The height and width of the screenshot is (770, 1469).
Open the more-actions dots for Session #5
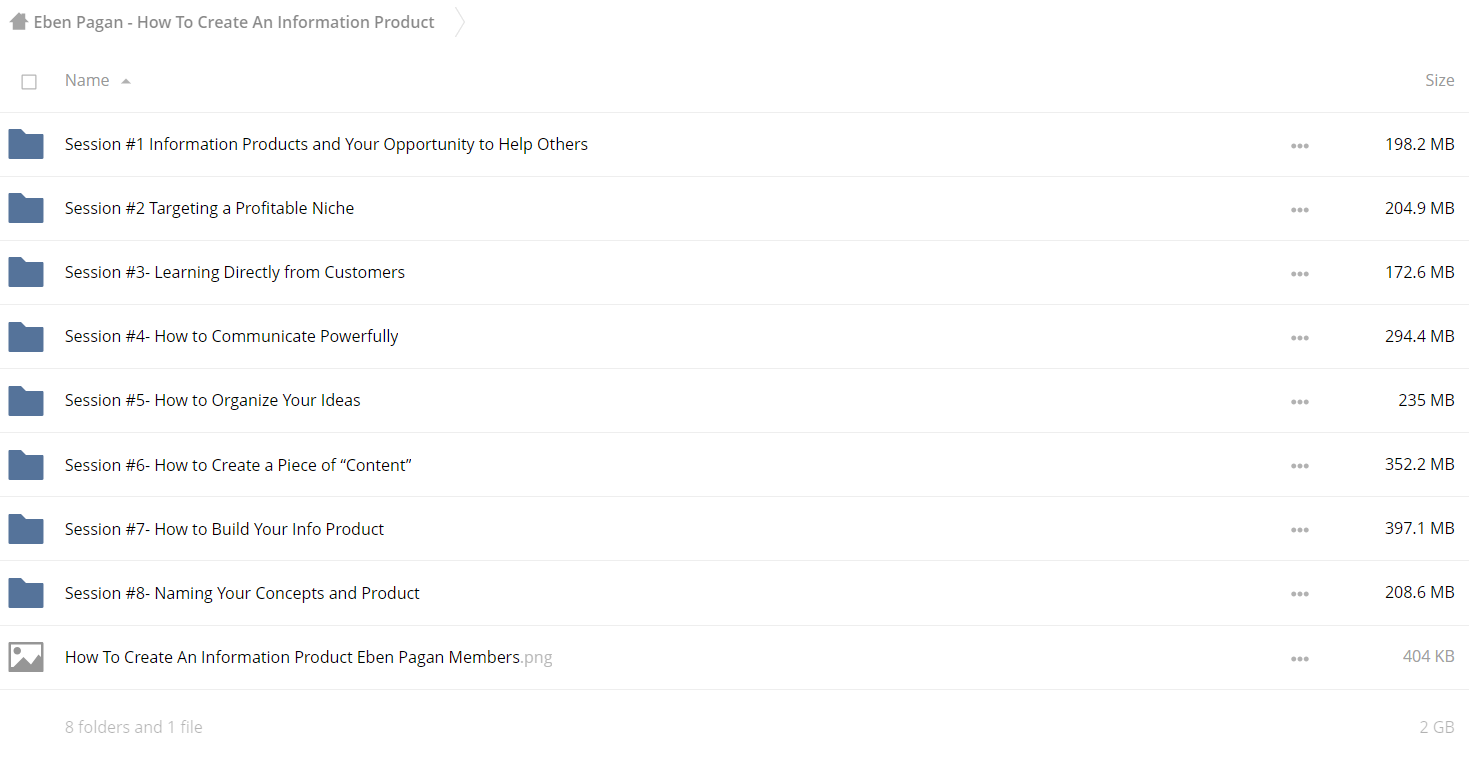coord(1300,402)
